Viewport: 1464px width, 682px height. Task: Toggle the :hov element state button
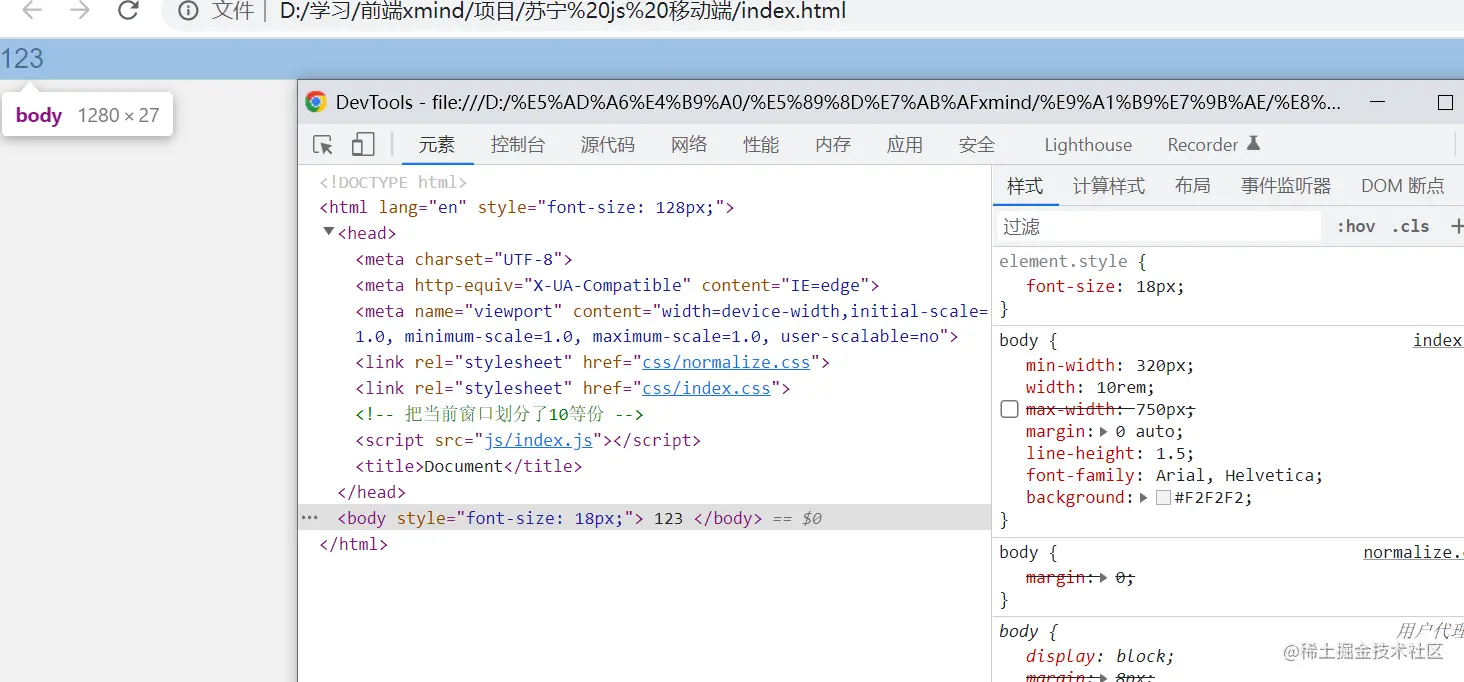pos(1356,227)
